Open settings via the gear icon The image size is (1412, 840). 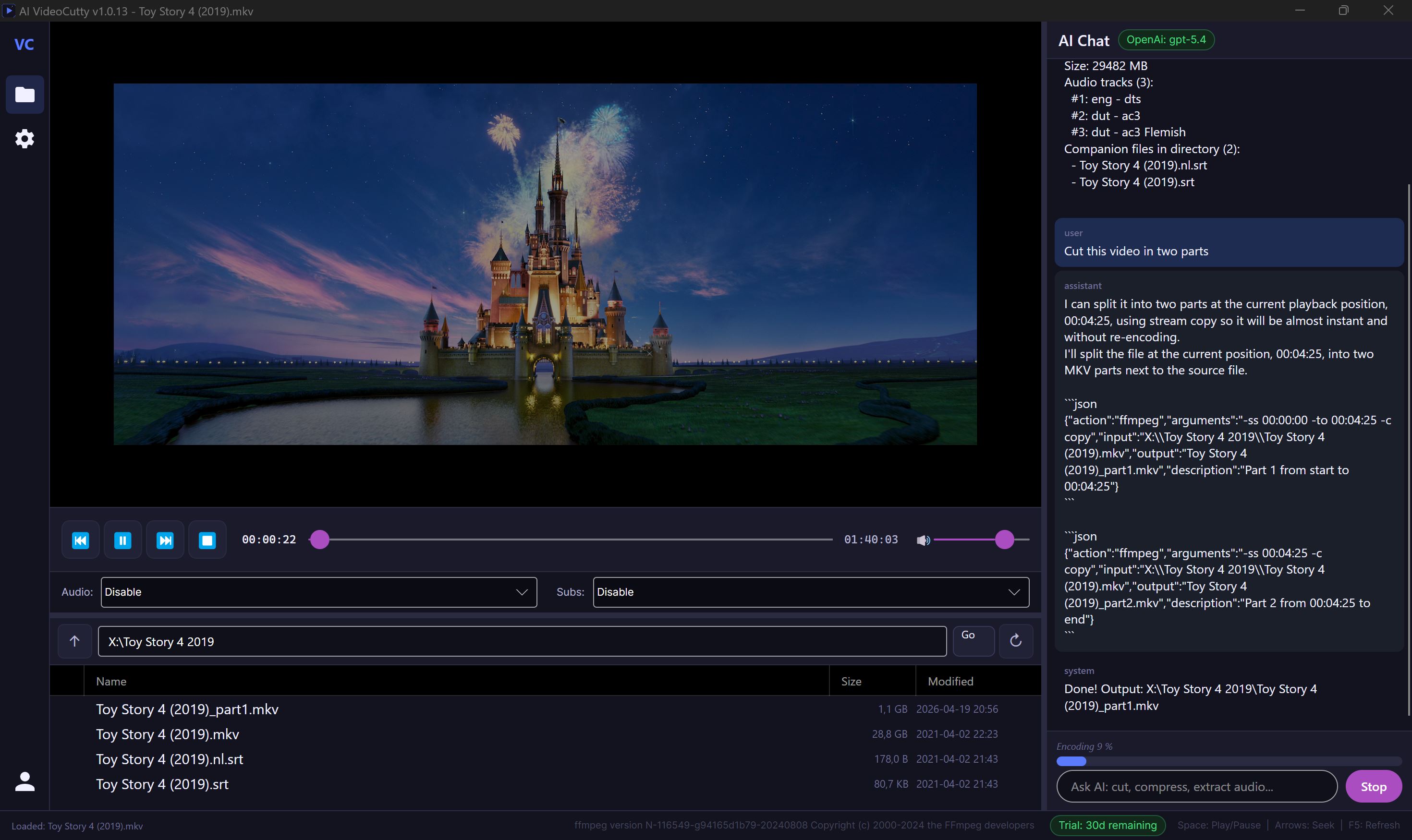point(24,139)
